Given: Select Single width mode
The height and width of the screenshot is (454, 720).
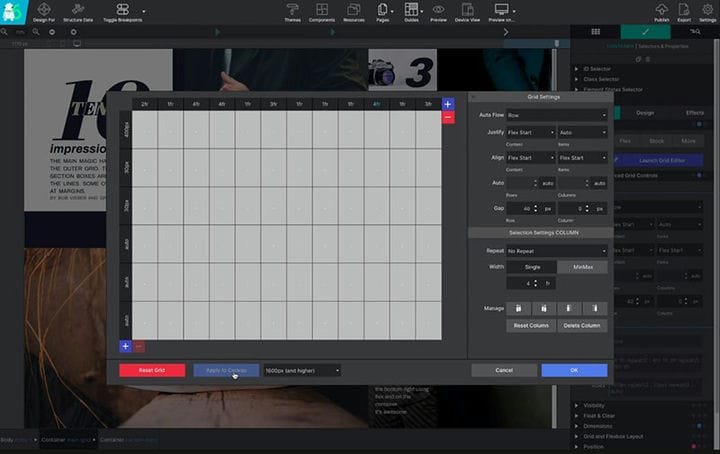Looking at the screenshot, I should coord(532,267).
